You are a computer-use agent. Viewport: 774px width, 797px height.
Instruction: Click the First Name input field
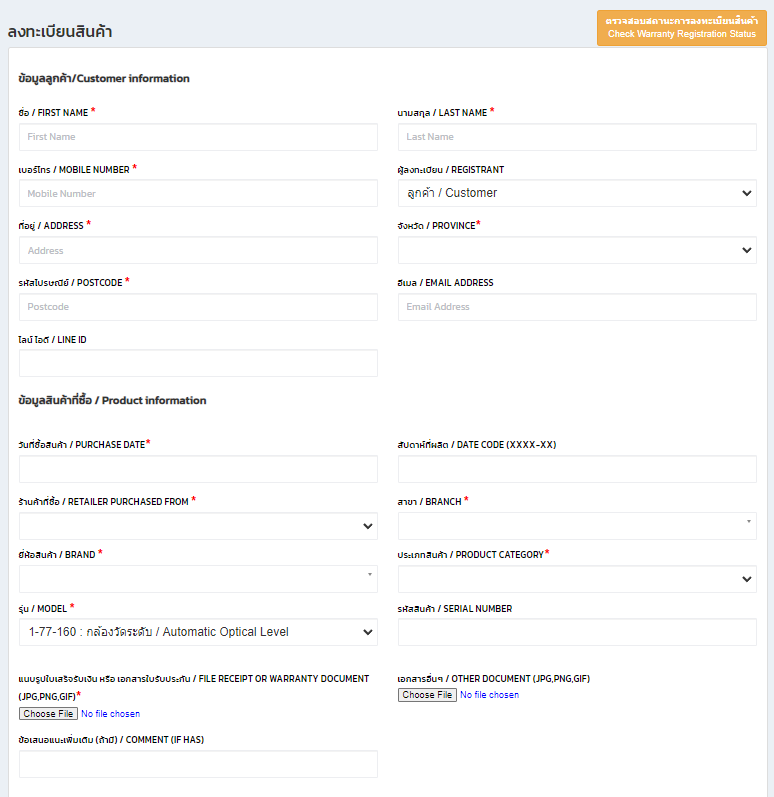click(198, 137)
